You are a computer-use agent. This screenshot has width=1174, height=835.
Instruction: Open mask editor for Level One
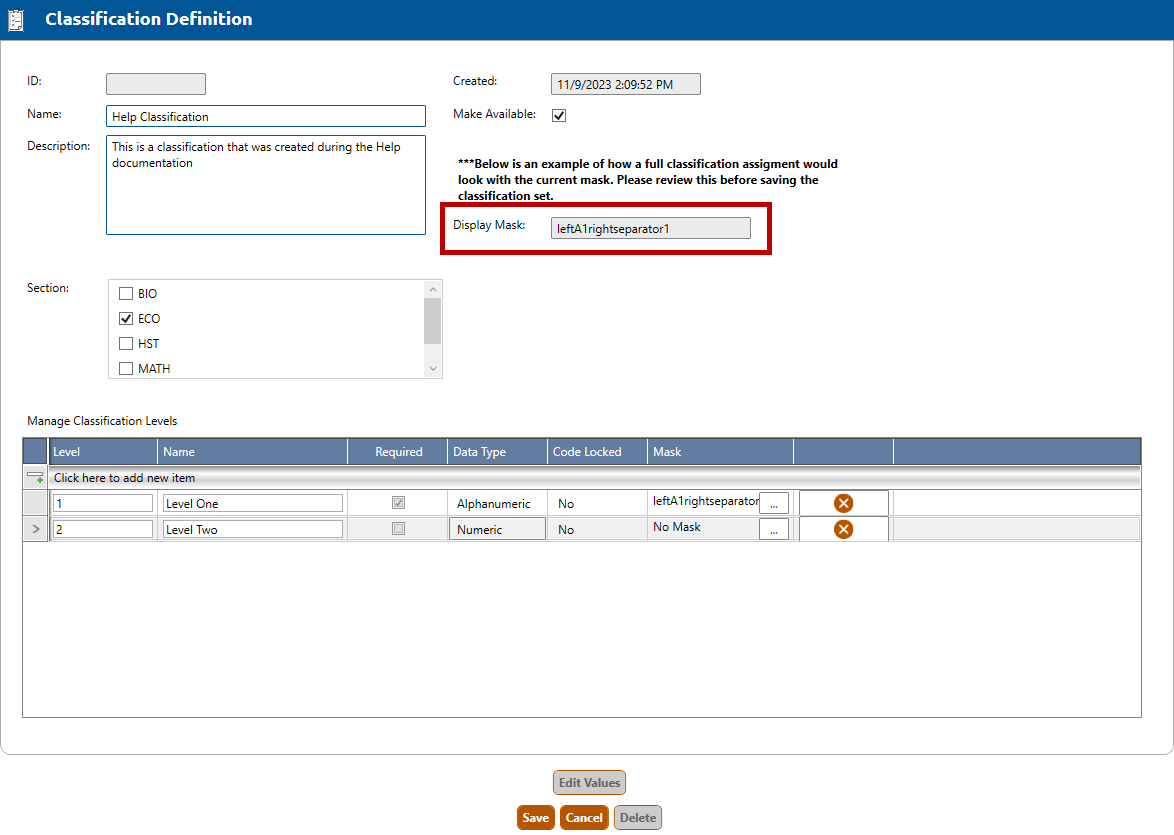[773, 504]
